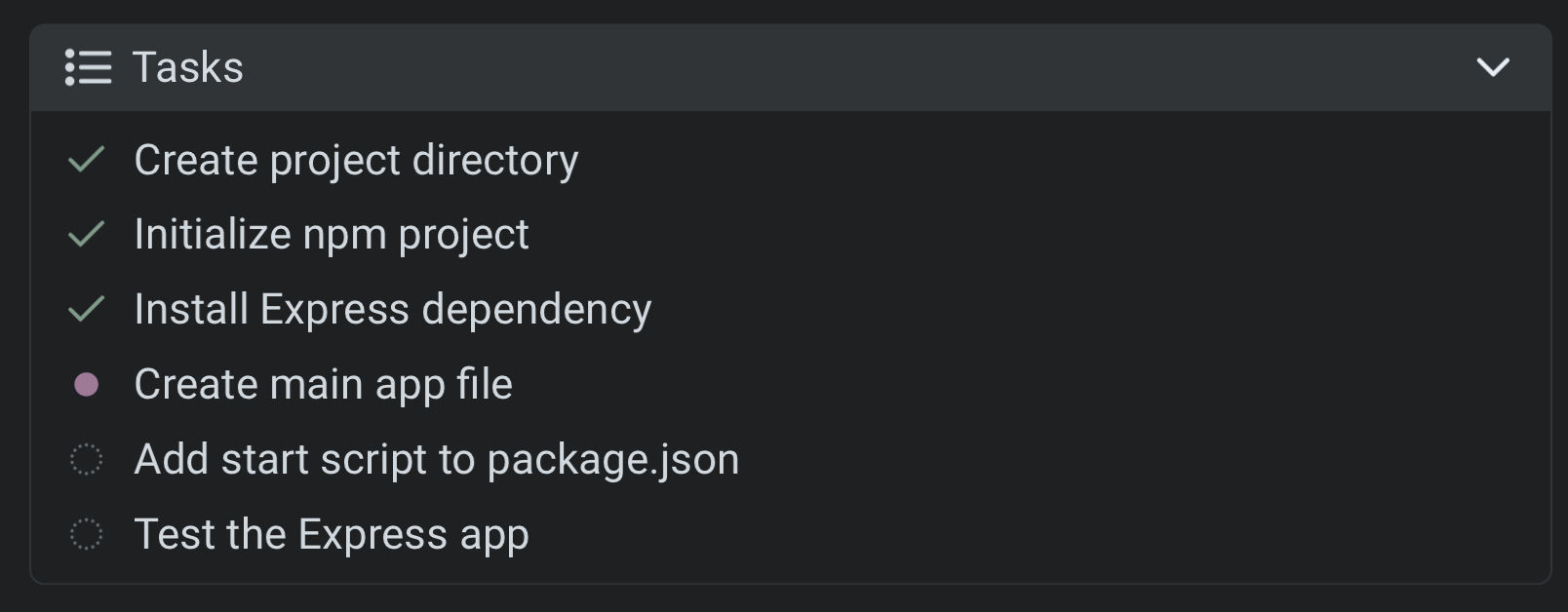Open the Create main app file task

(x=322, y=385)
